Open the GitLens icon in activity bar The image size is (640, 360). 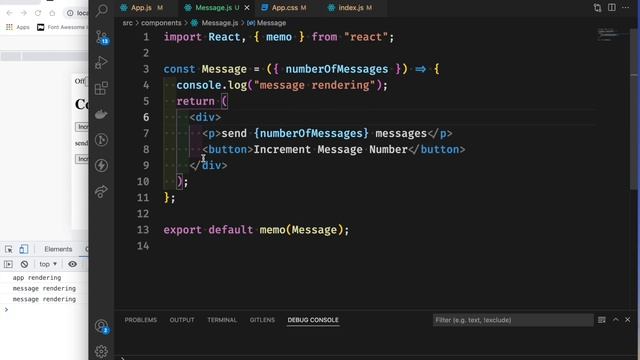click(101, 140)
